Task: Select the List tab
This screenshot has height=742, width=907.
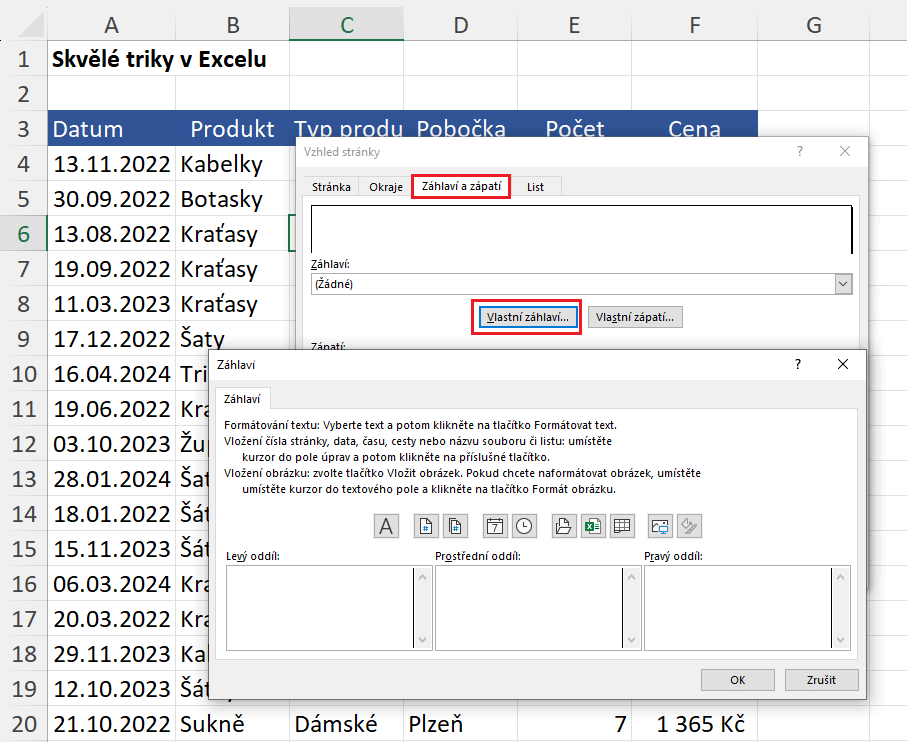Action: coord(535,187)
